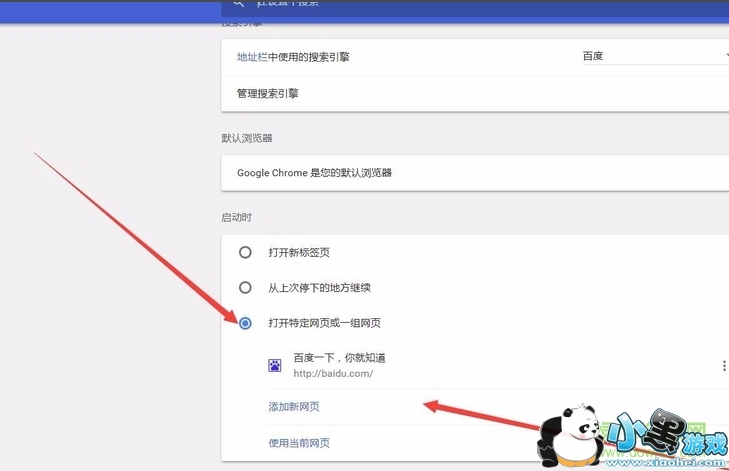The height and width of the screenshot is (471, 729).
Task: Click the 百度一下，你就知道 page title
Action: point(339,358)
